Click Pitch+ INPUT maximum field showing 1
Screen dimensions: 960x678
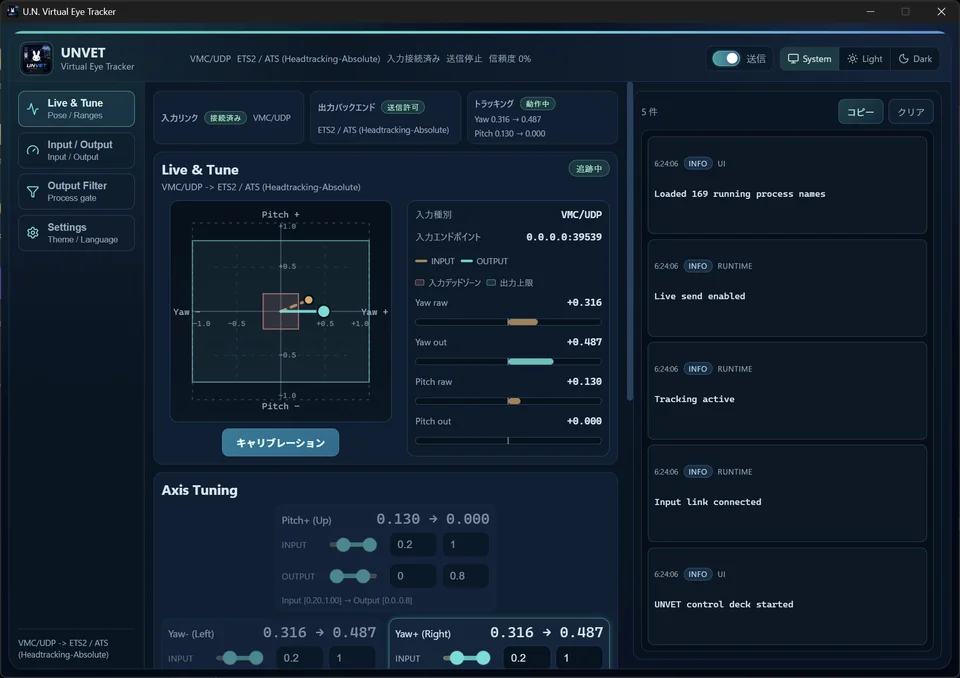466,544
